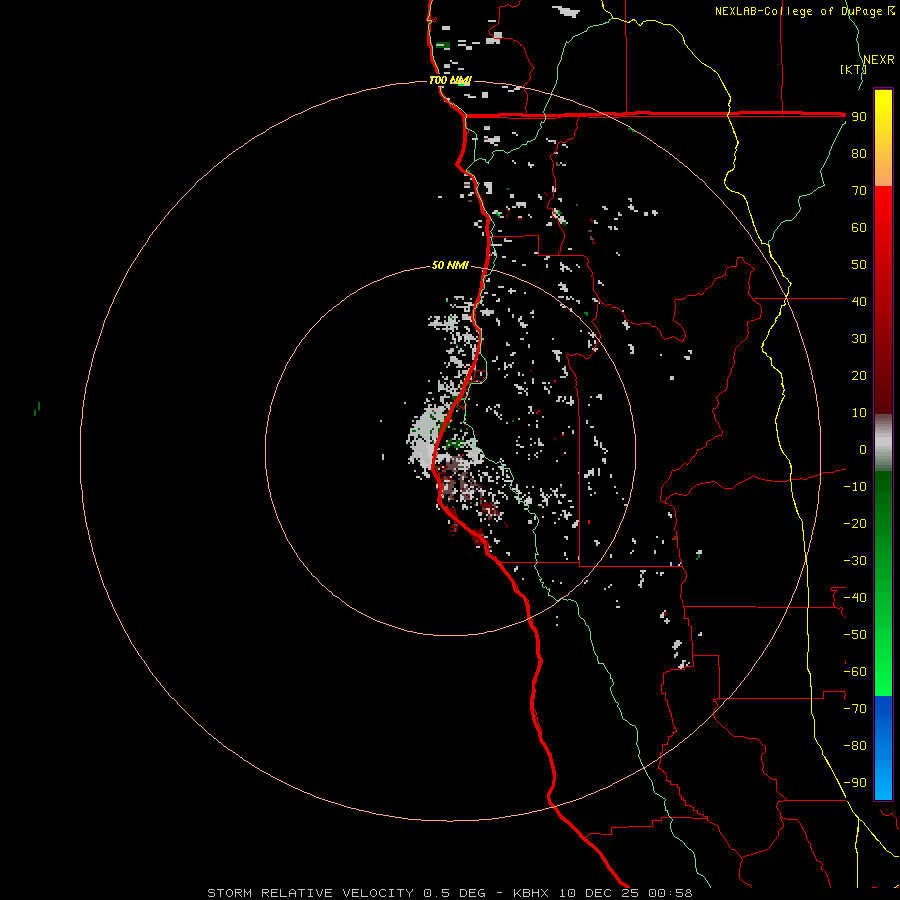This screenshot has width=900, height=900.
Task: Click the 0.5 DEG elevation text
Action: (454, 893)
